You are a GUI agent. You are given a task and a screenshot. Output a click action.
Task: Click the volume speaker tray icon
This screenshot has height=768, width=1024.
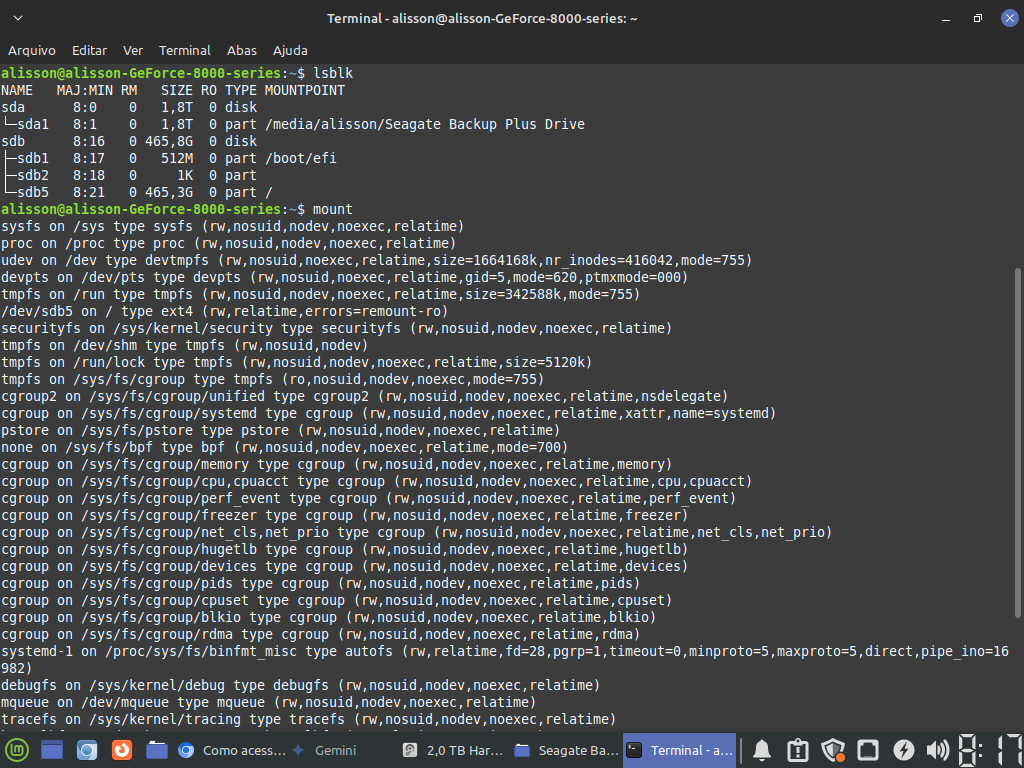[x=937, y=750]
